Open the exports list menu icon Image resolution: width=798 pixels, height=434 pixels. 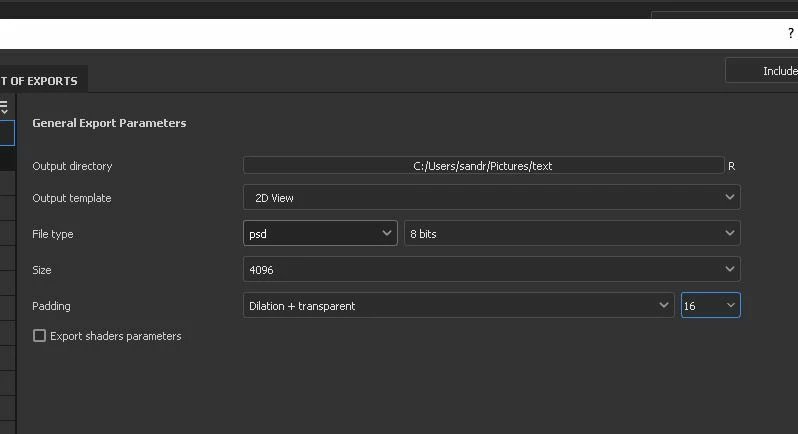point(4,107)
